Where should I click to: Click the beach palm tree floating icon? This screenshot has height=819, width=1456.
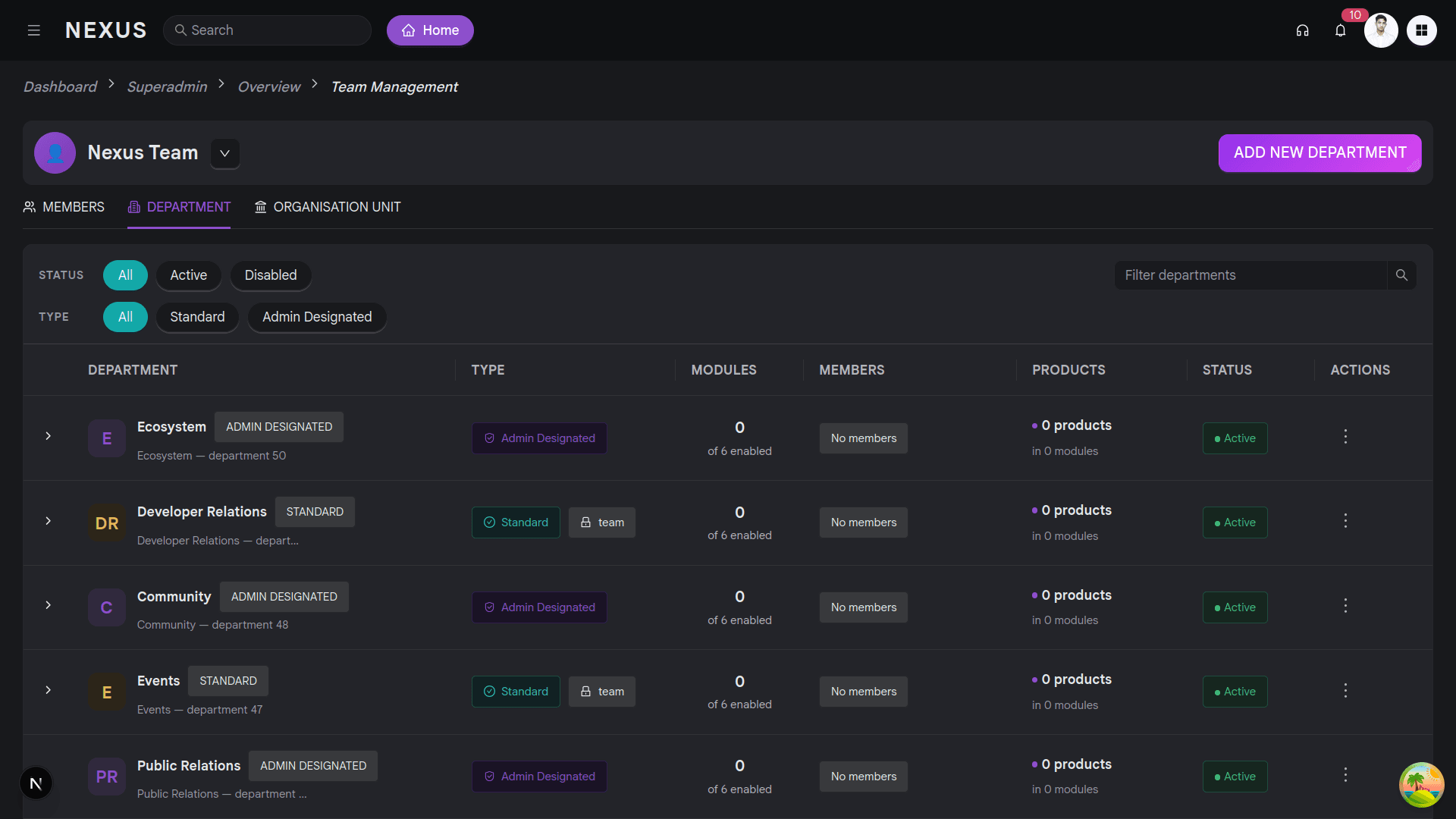point(1421,785)
